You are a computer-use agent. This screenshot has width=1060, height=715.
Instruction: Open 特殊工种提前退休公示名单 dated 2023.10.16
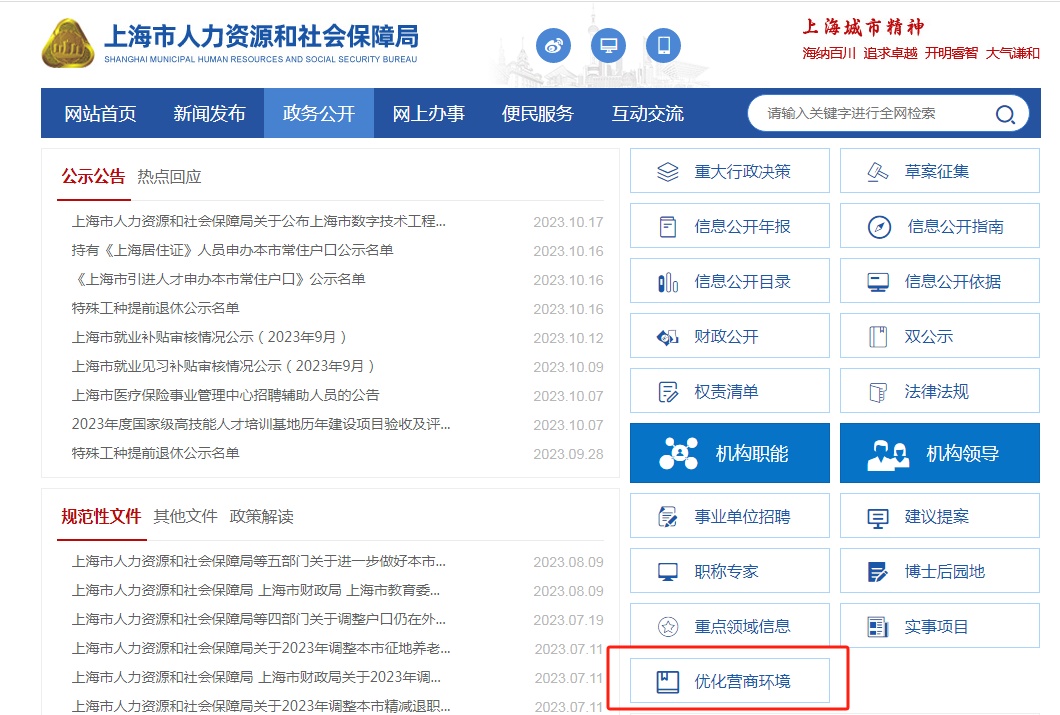[155, 308]
